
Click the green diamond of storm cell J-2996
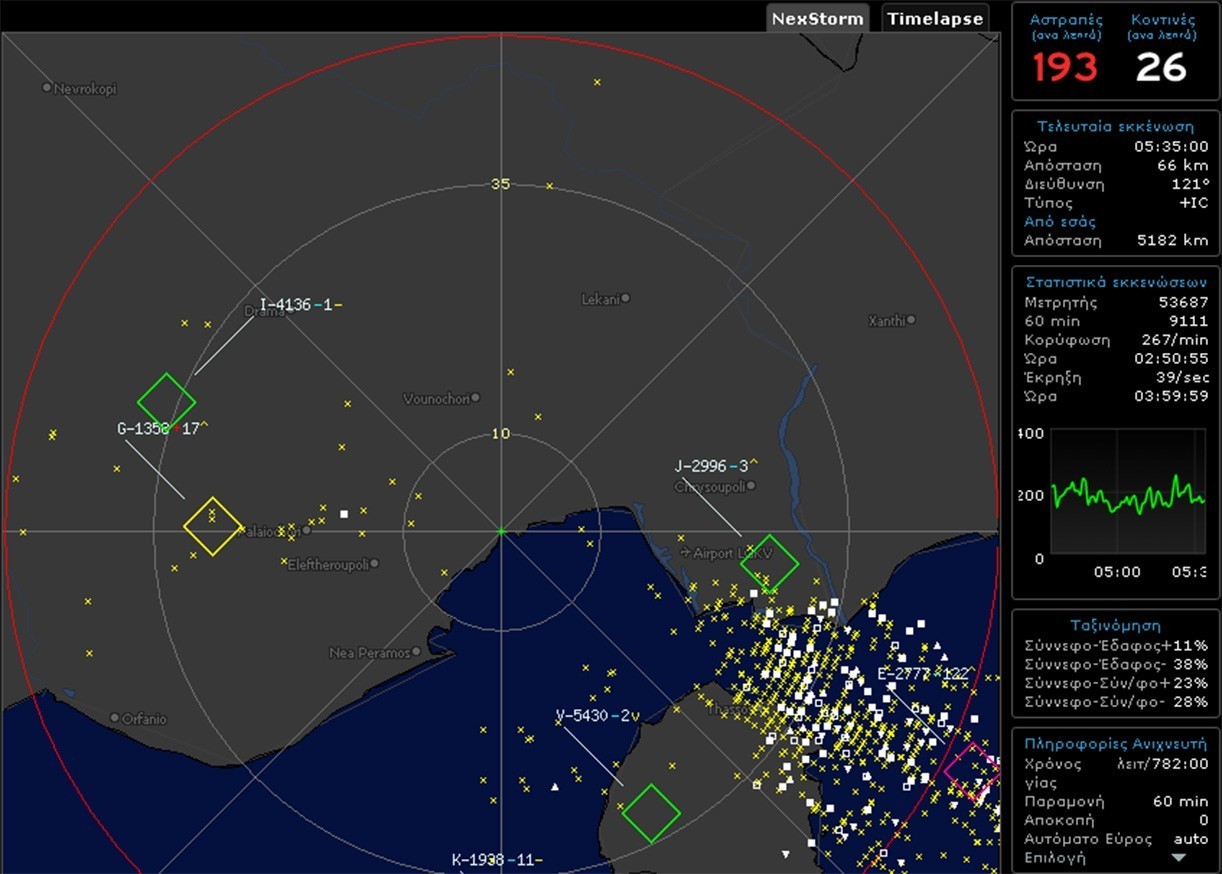pyautogui.click(x=770, y=564)
